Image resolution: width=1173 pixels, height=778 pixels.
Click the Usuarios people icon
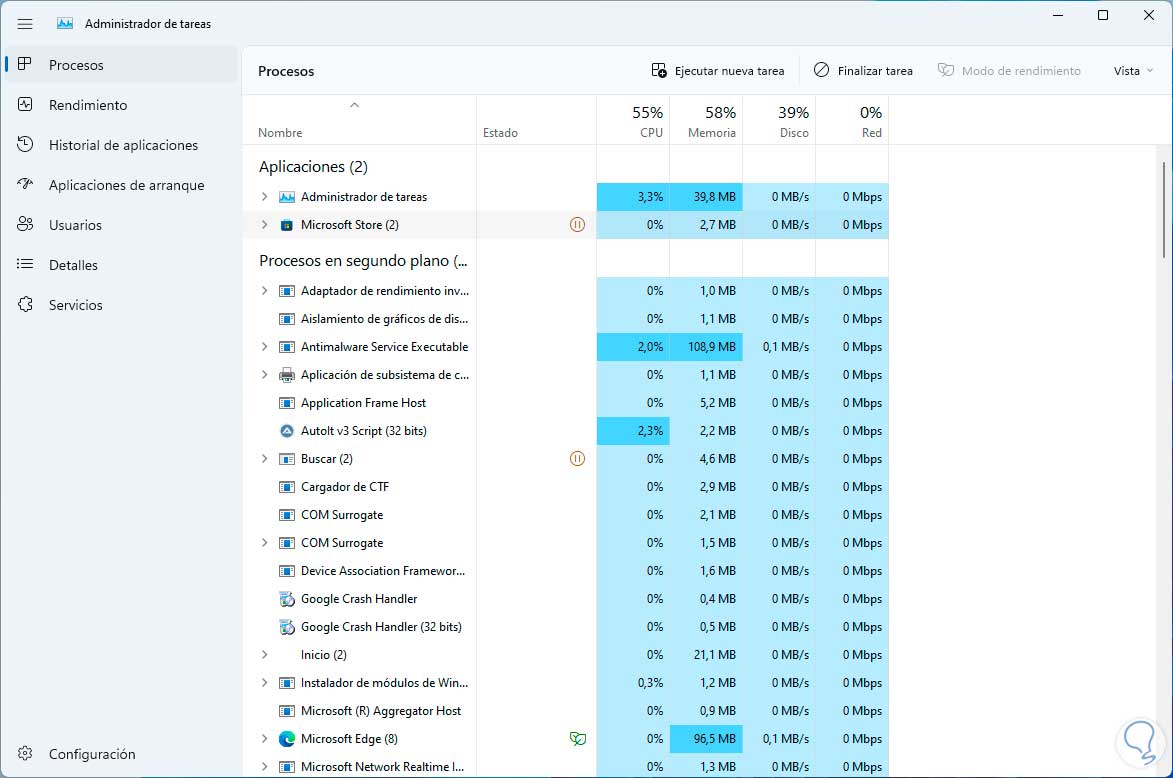(x=25, y=224)
